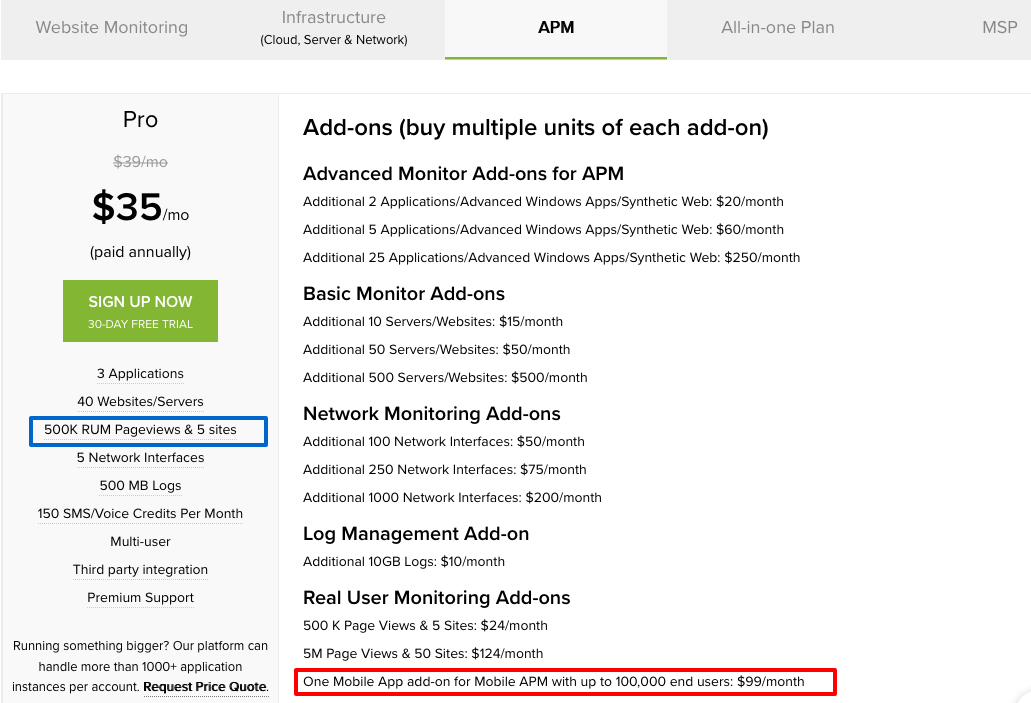
Task: Switch to the Website Monitoring tab
Action: click(x=111, y=27)
